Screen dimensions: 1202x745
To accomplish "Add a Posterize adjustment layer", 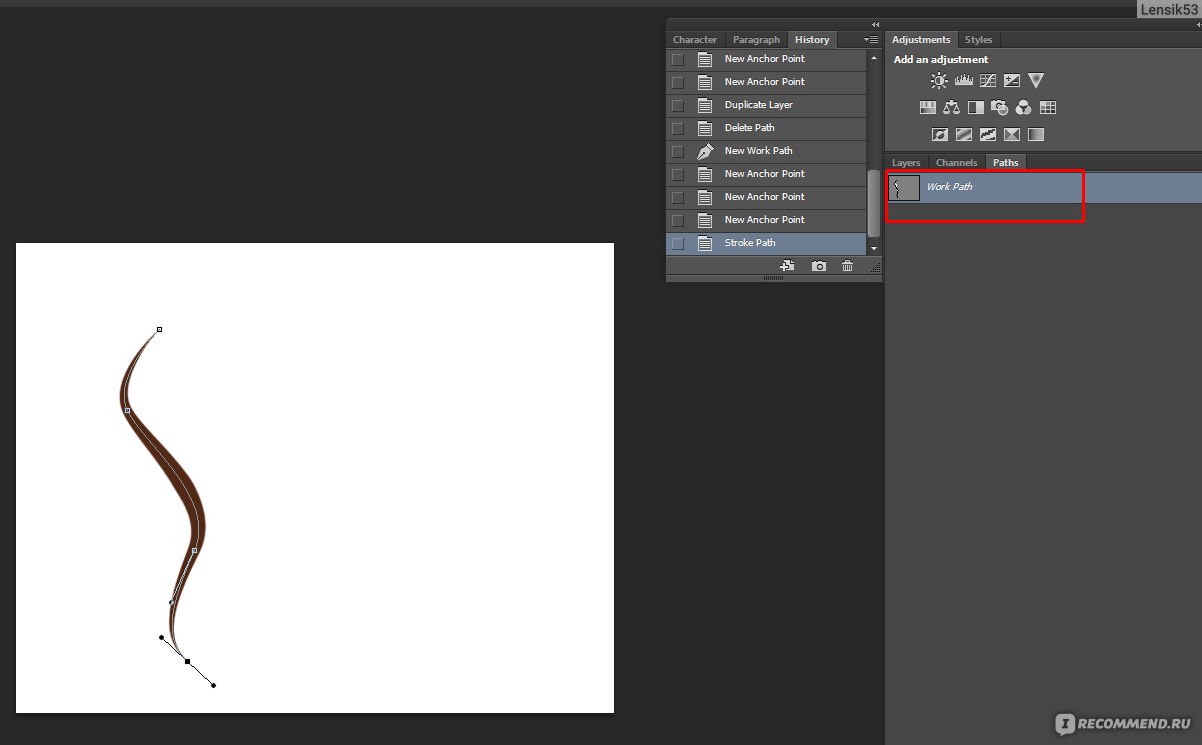I will (964, 134).
